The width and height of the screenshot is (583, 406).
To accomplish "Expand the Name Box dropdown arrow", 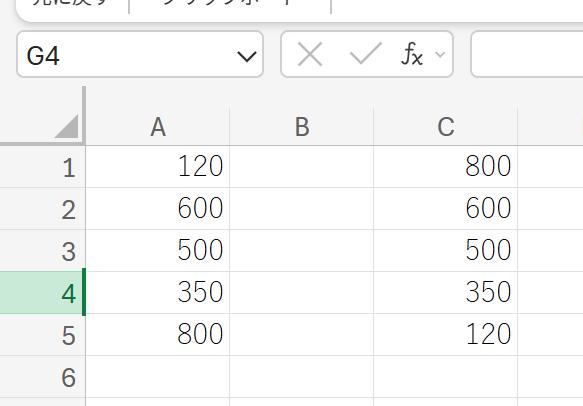I will (247, 57).
